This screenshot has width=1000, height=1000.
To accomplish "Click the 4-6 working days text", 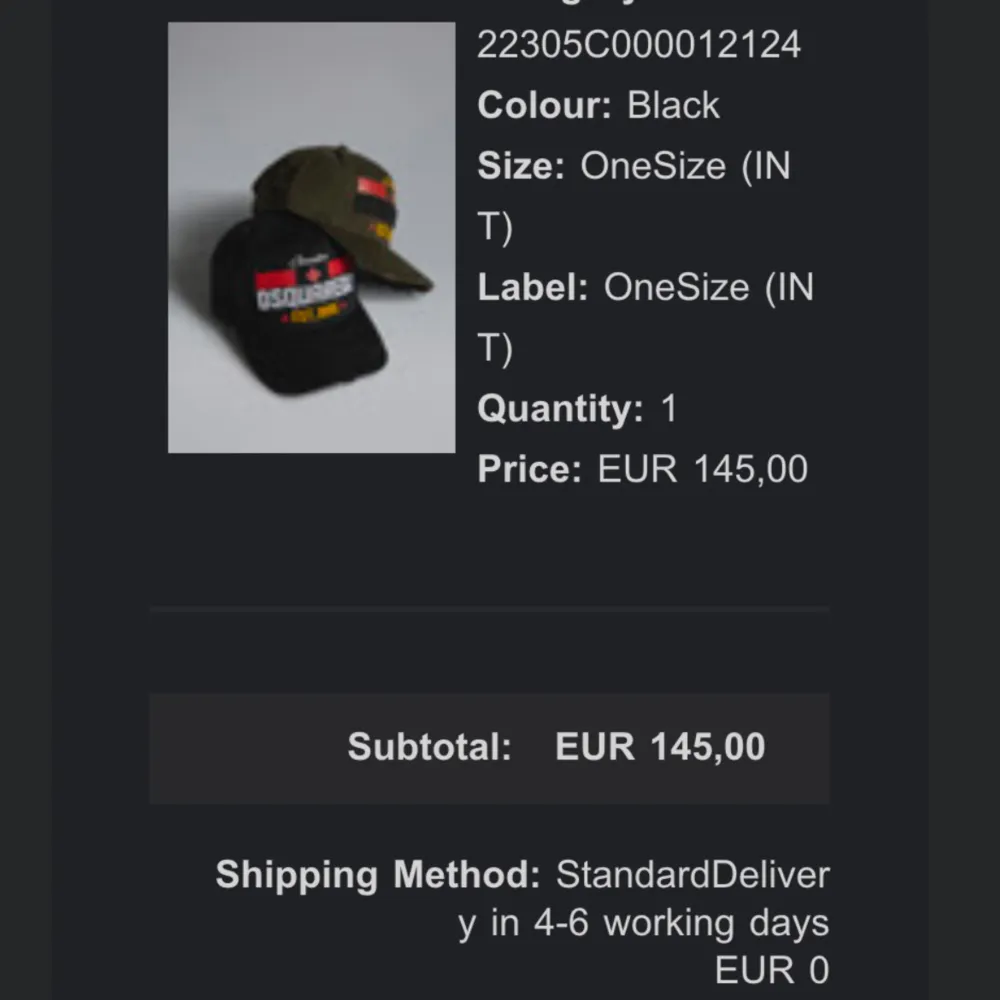I will pyautogui.click(x=681, y=923).
